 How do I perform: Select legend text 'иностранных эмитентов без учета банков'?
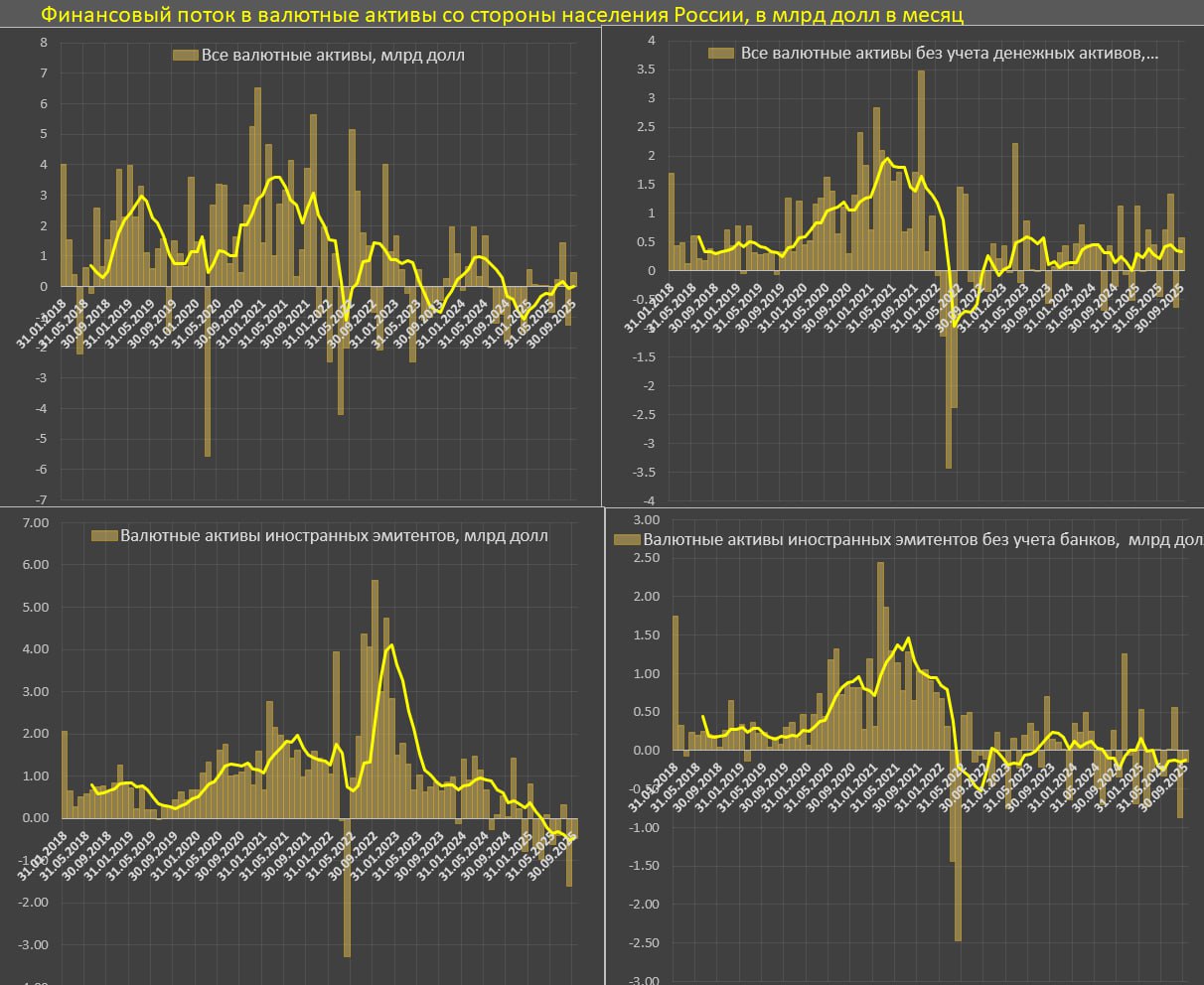click(919, 540)
